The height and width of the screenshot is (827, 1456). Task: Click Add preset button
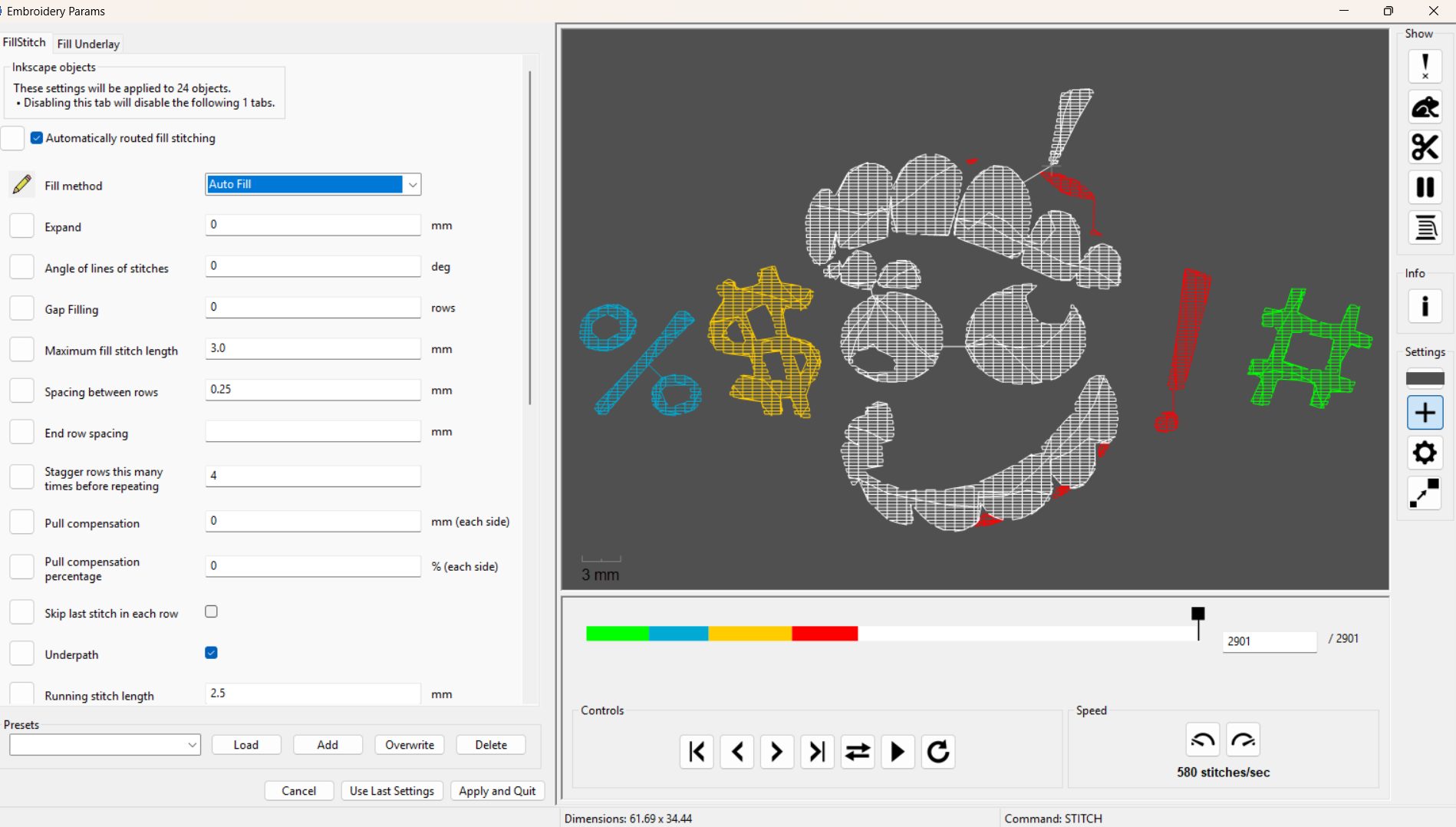pyautogui.click(x=328, y=745)
